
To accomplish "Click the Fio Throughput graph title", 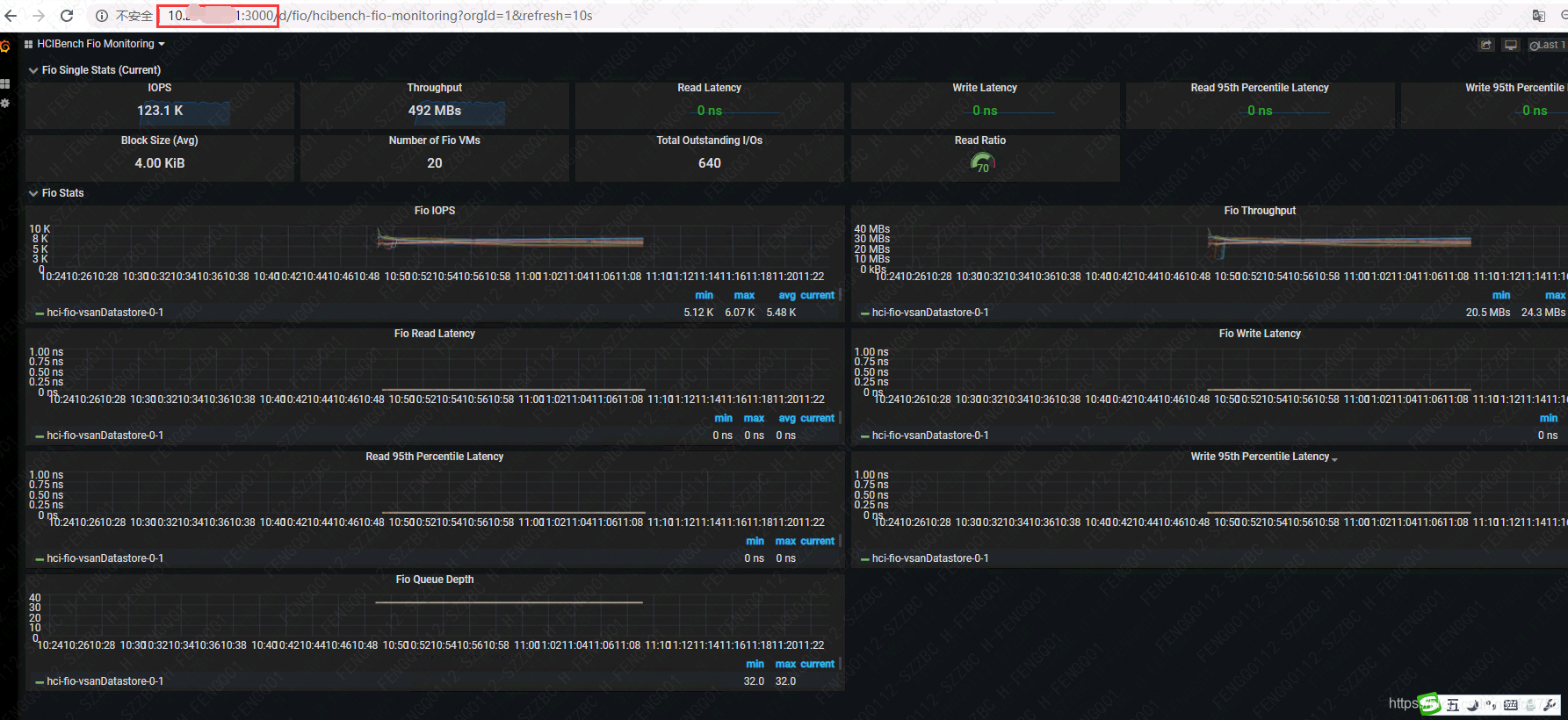I will click(x=1260, y=211).
